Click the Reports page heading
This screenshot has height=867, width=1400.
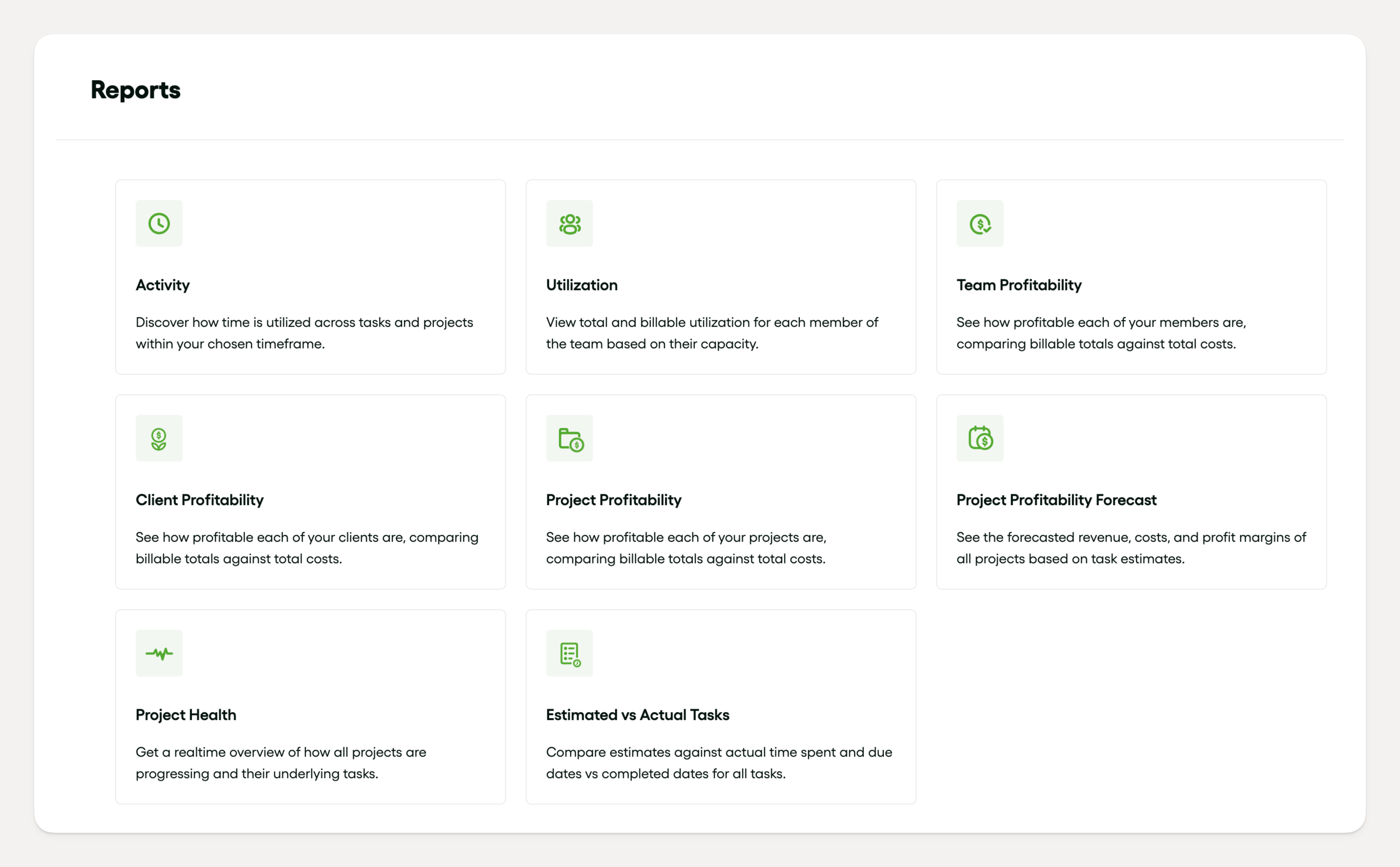[135, 90]
